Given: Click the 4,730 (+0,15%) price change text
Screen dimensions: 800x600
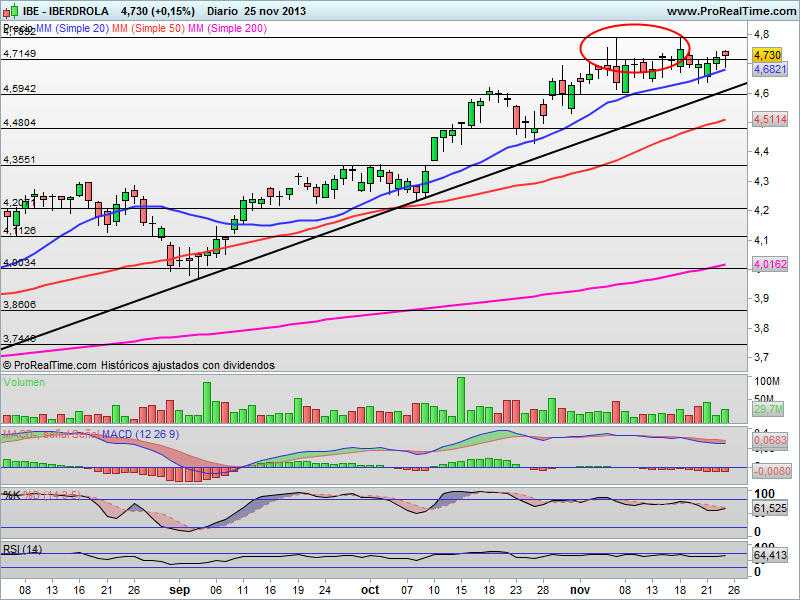Looking at the screenshot, I should tap(158, 11).
